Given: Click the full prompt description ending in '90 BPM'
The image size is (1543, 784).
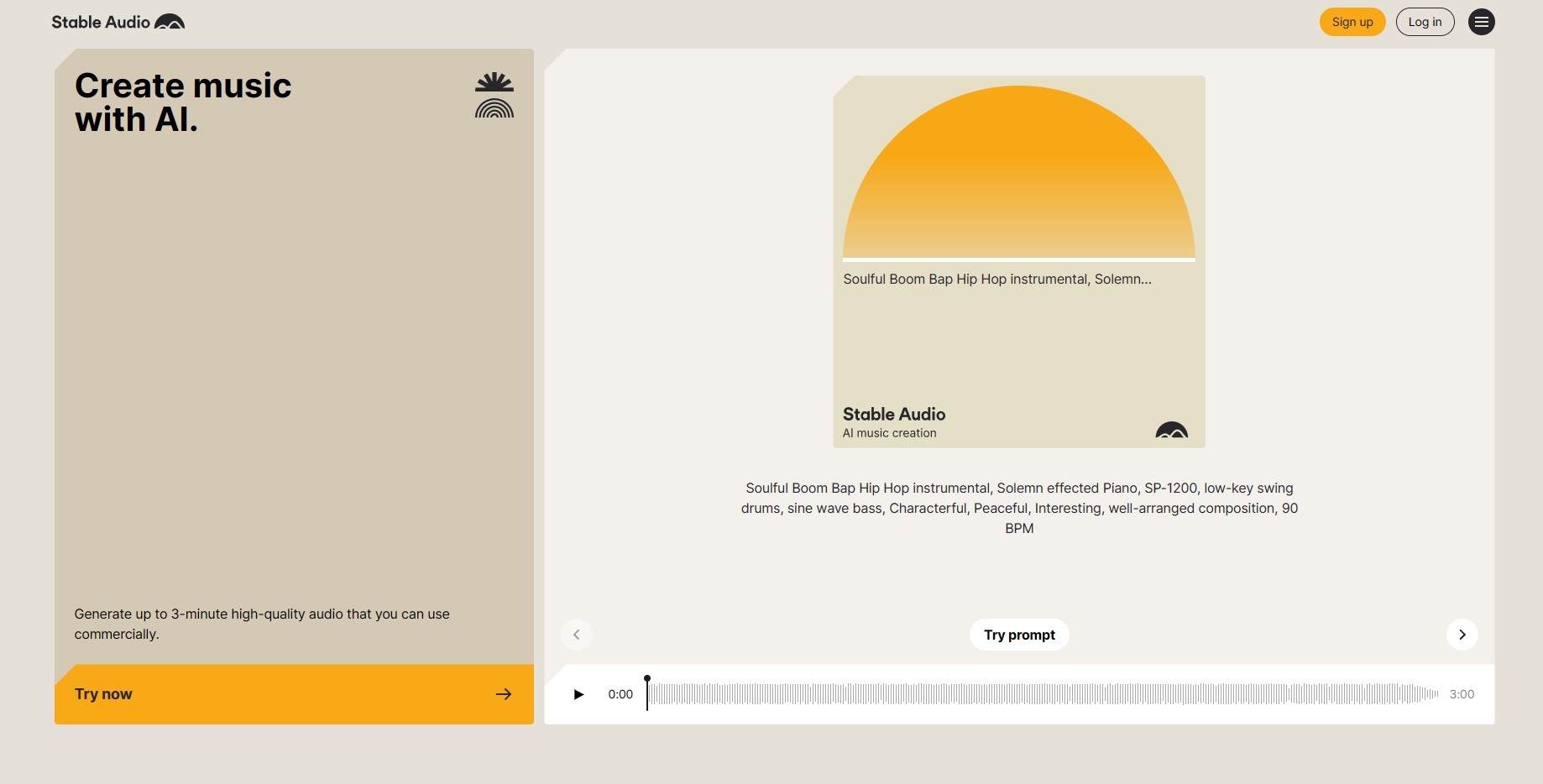Looking at the screenshot, I should (x=1019, y=508).
